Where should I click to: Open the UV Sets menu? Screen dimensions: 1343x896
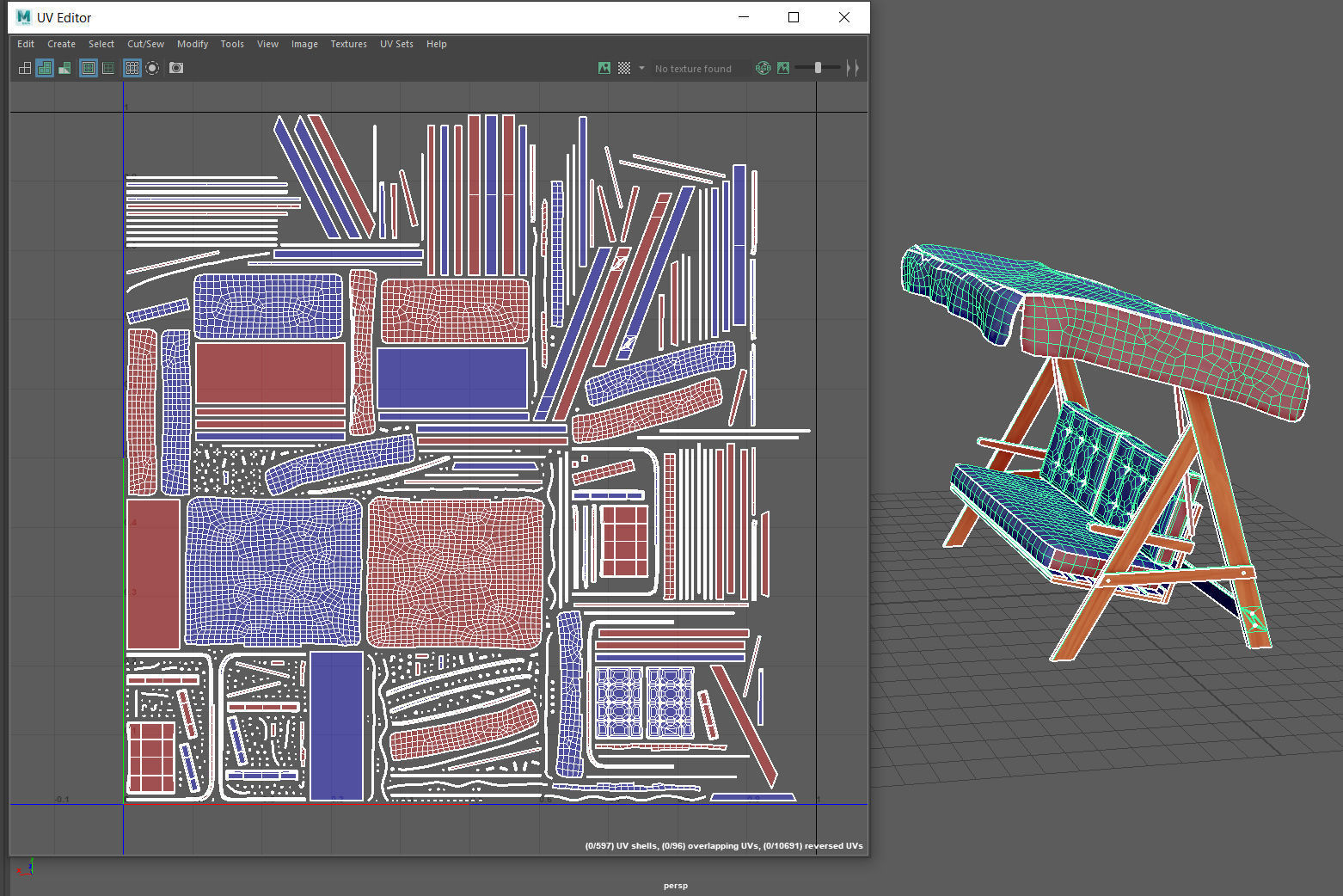click(396, 44)
